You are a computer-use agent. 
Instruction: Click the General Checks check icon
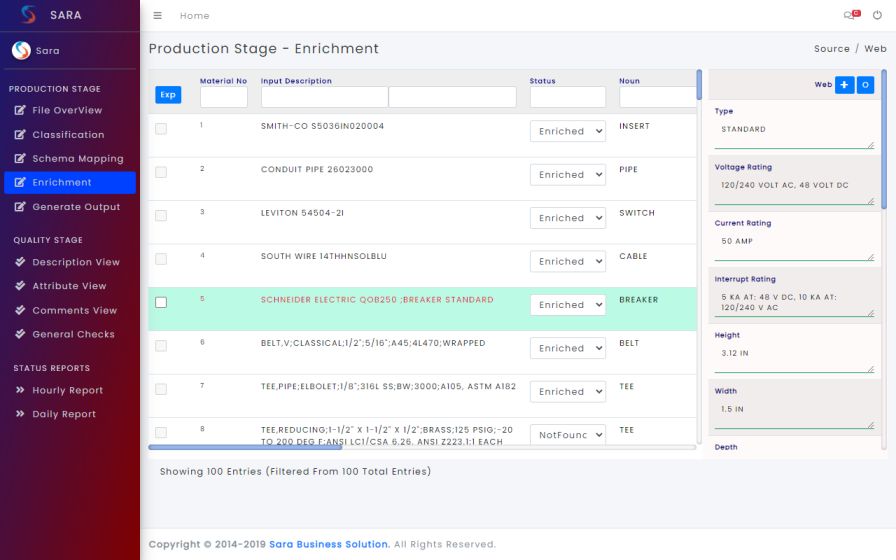tap(20, 334)
